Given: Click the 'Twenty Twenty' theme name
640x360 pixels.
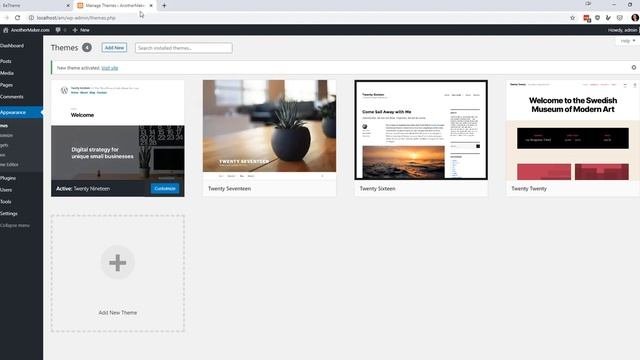Looking at the screenshot, I should (529, 189).
